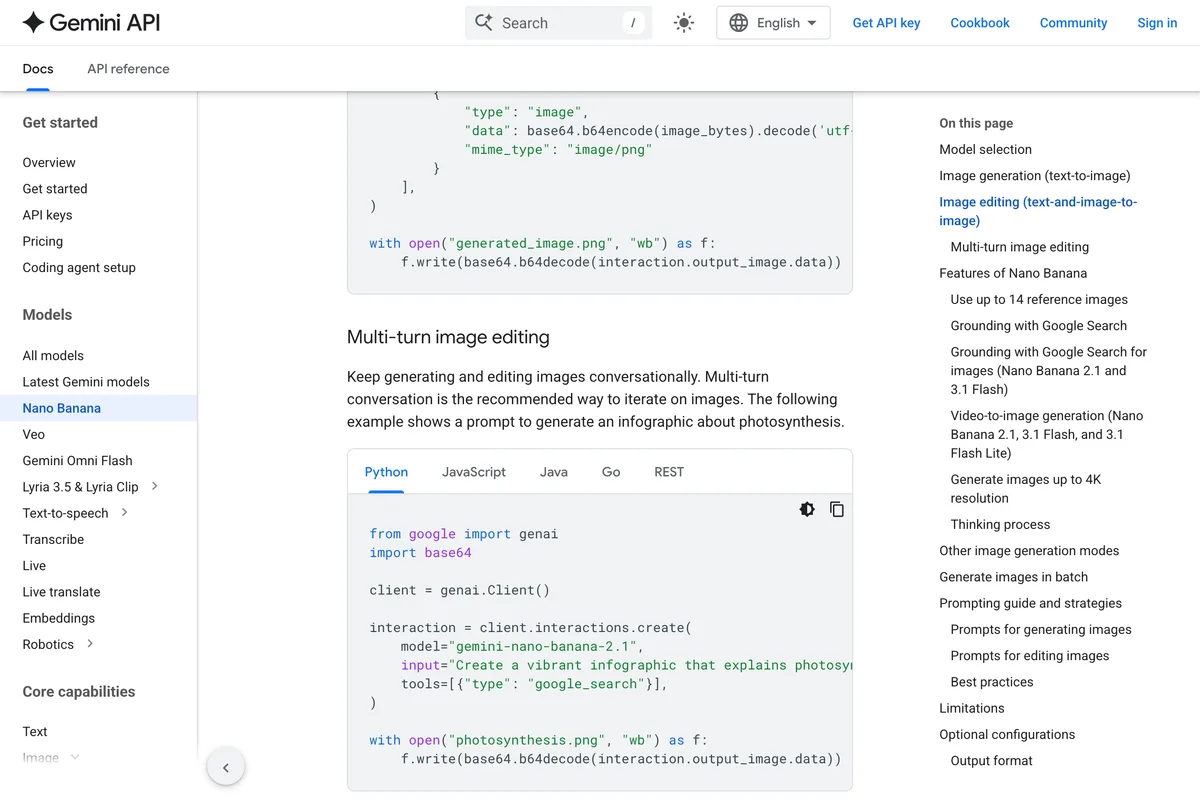Viewport: 1200px width, 800px height.
Task: Click the search magnifier icon
Action: (484, 22)
